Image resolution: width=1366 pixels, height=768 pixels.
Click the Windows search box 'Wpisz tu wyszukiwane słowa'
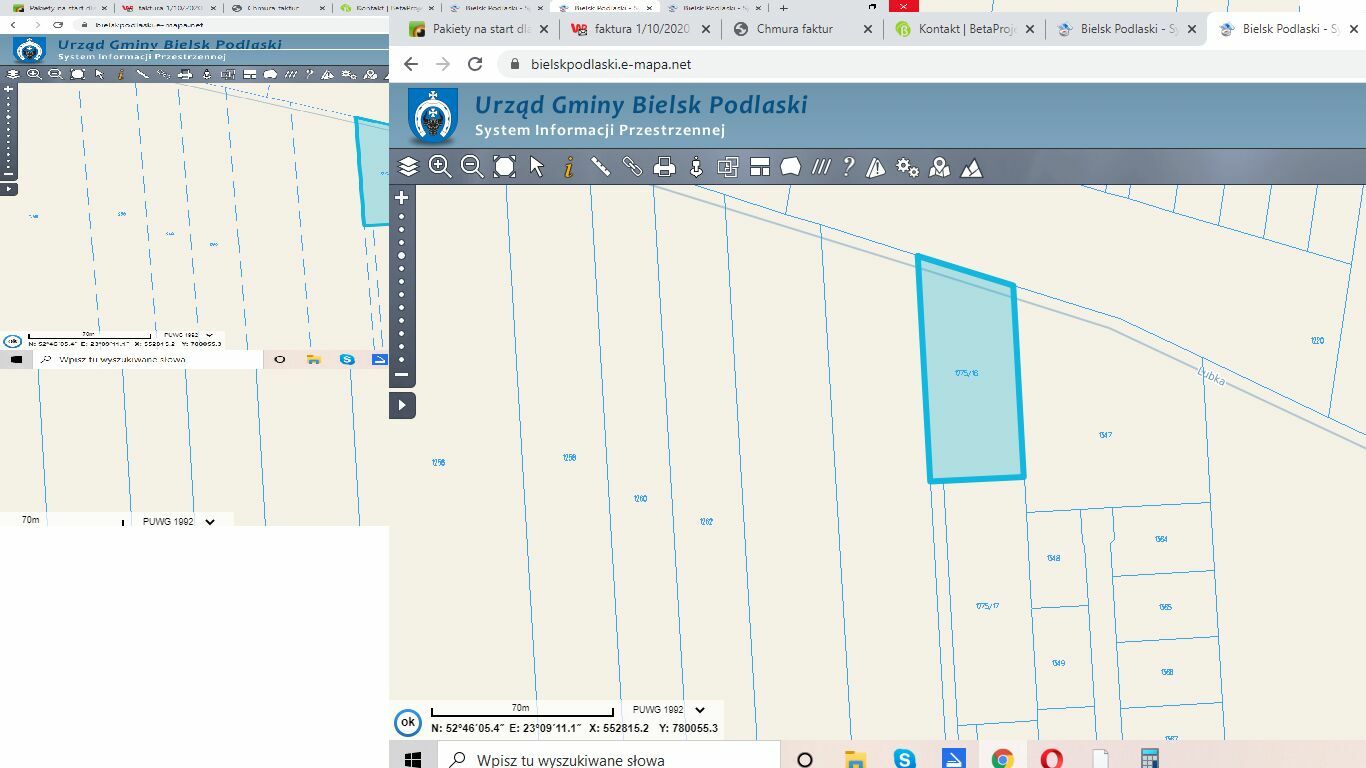(610, 760)
